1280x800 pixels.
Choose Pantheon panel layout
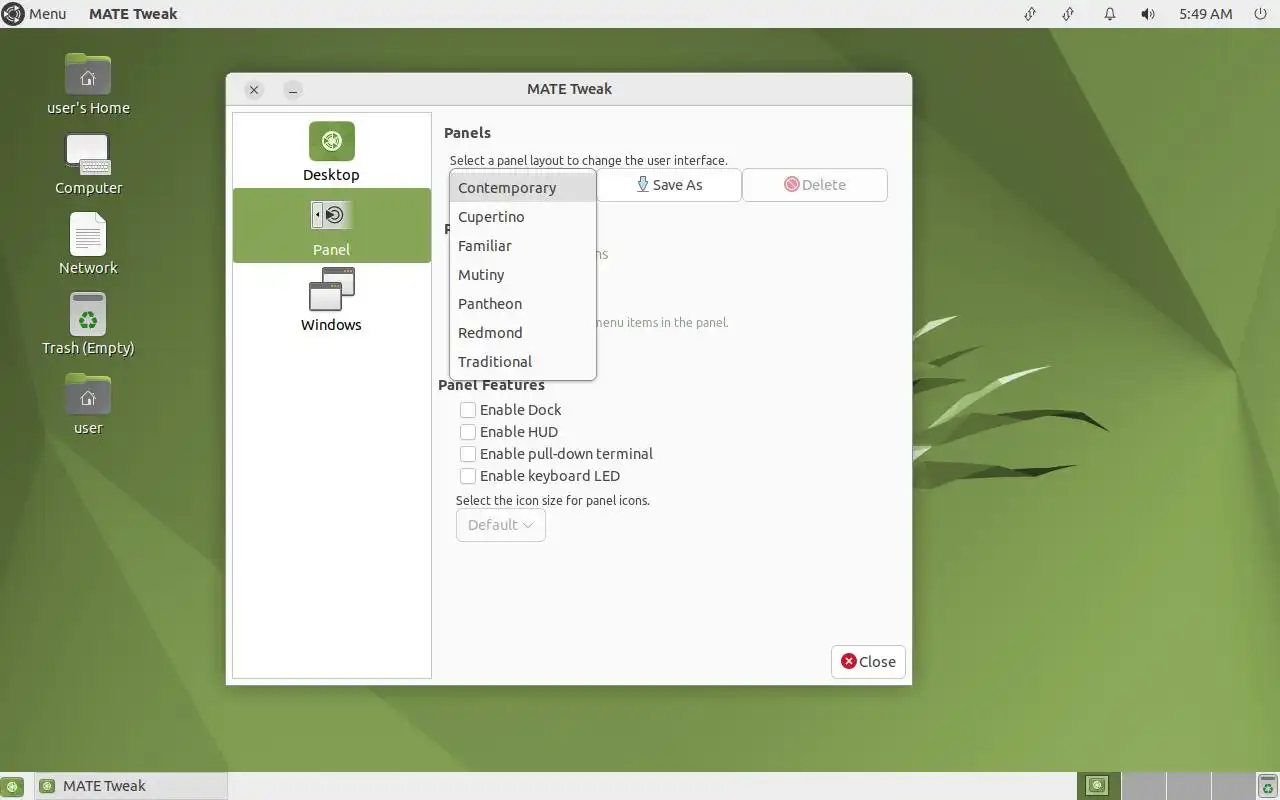pos(523,304)
